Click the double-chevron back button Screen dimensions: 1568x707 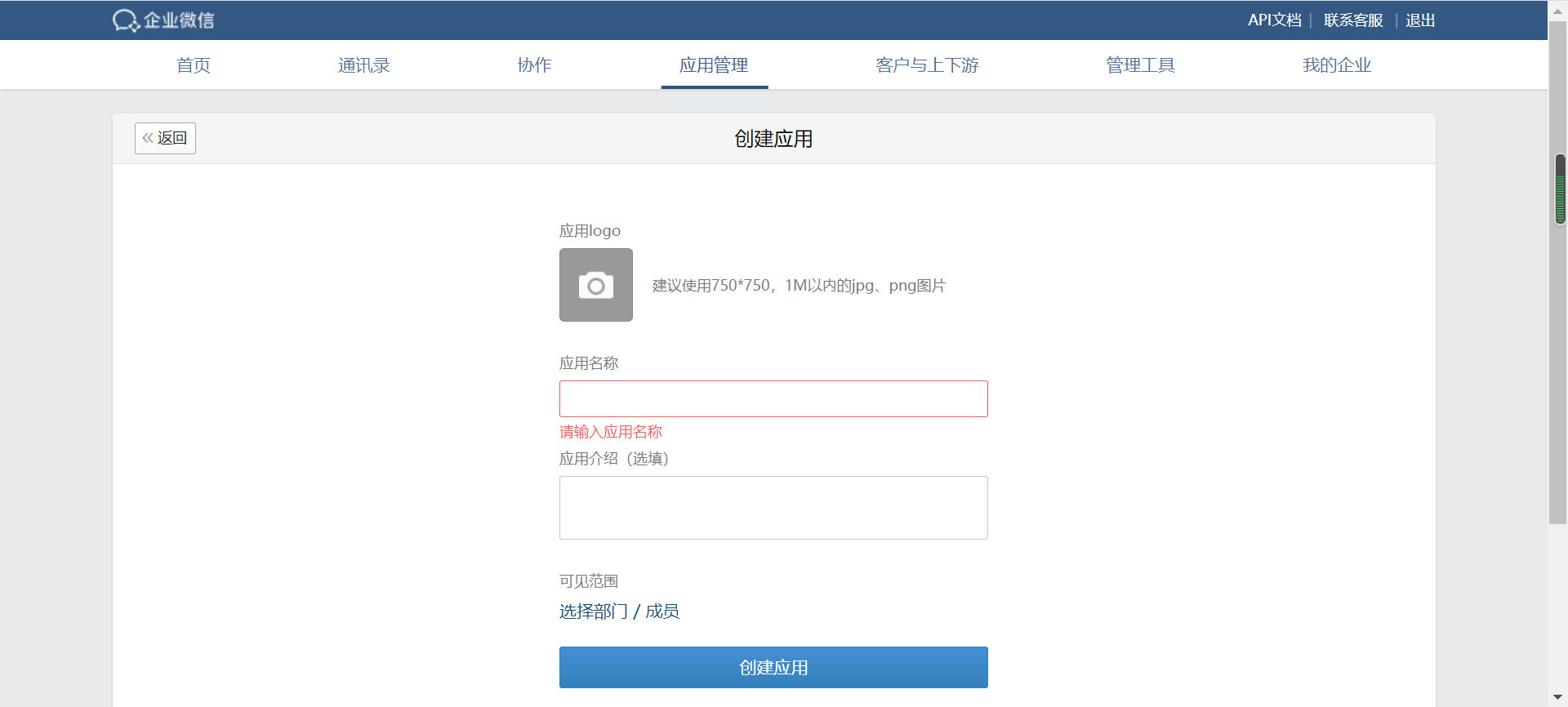(165, 138)
